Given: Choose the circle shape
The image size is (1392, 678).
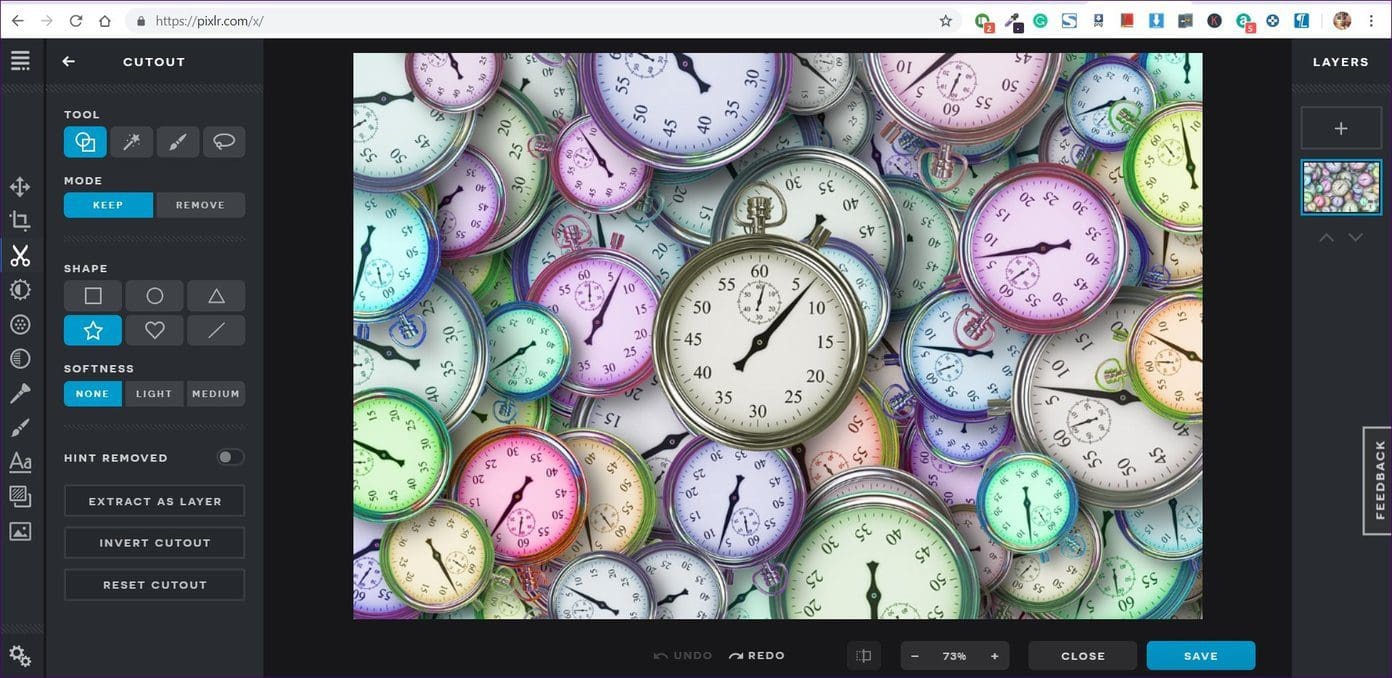Looking at the screenshot, I should (x=155, y=296).
